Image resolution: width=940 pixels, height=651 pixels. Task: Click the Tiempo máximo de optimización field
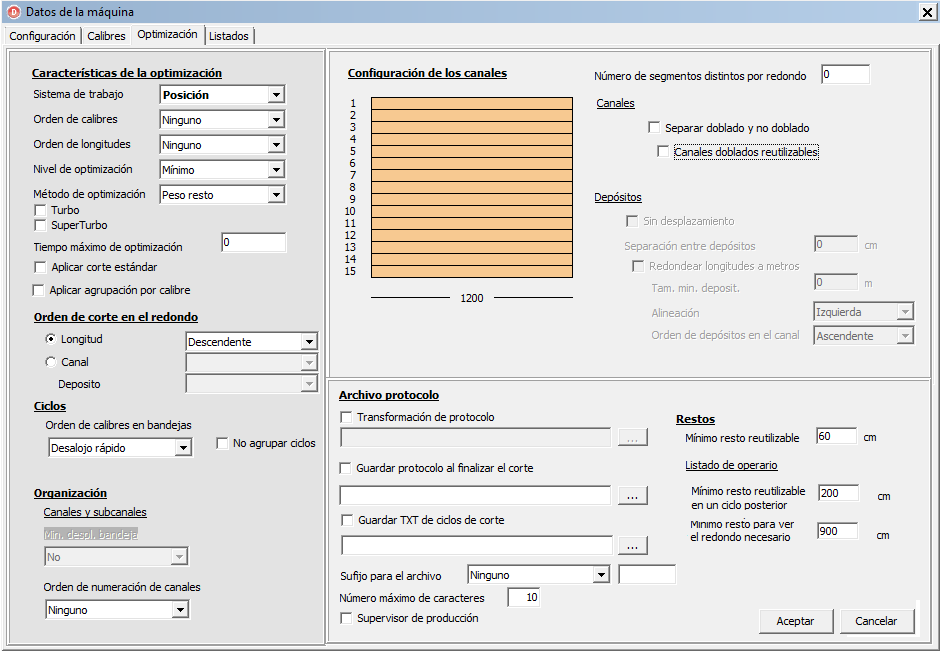point(254,242)
